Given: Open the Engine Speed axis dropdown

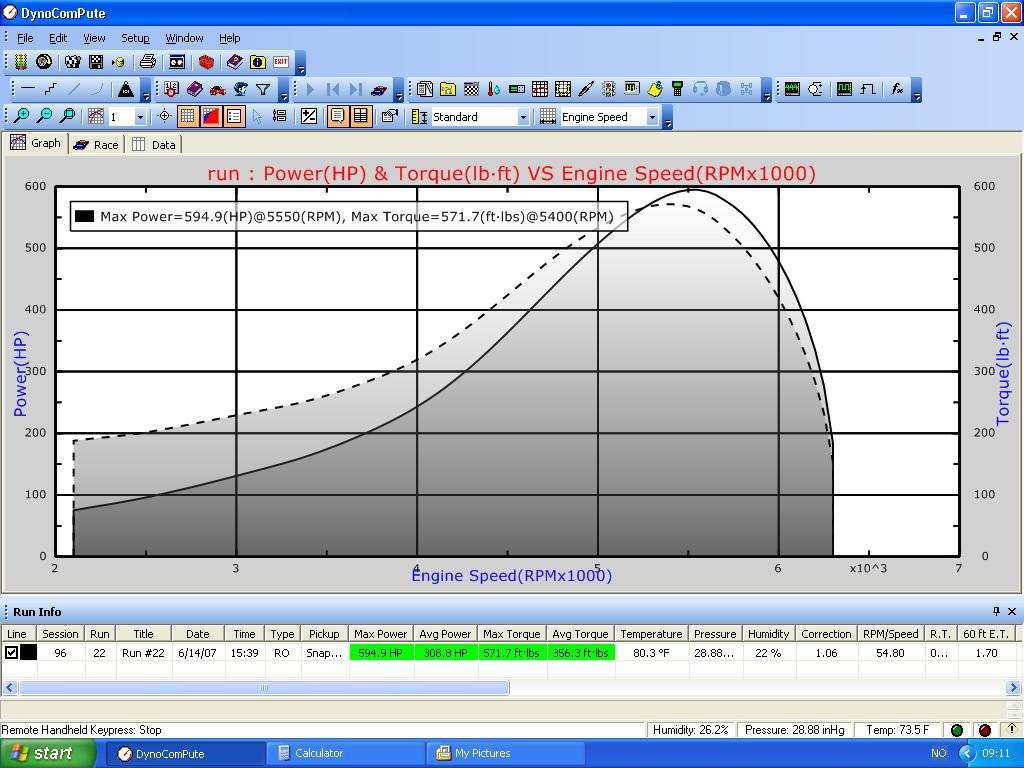Looking at the screenshot, I should [652, 117].
